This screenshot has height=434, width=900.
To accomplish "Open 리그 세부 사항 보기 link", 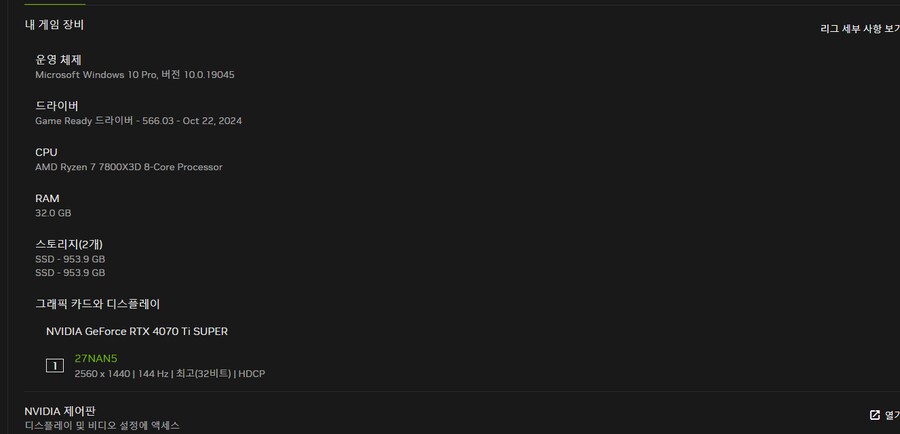I will tap(859, 30).
